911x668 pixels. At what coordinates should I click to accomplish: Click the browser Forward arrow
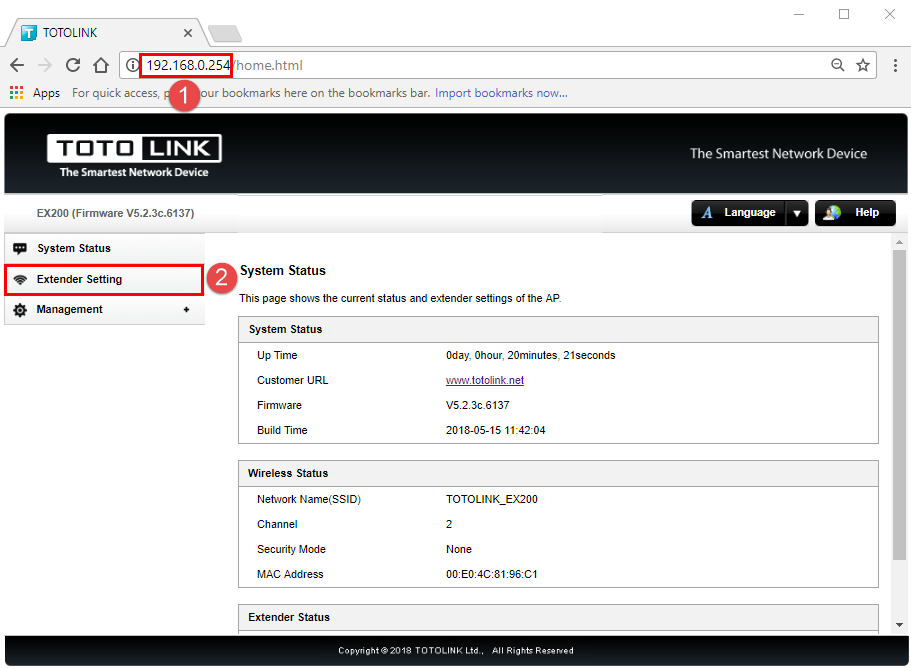tap(45, 65)
